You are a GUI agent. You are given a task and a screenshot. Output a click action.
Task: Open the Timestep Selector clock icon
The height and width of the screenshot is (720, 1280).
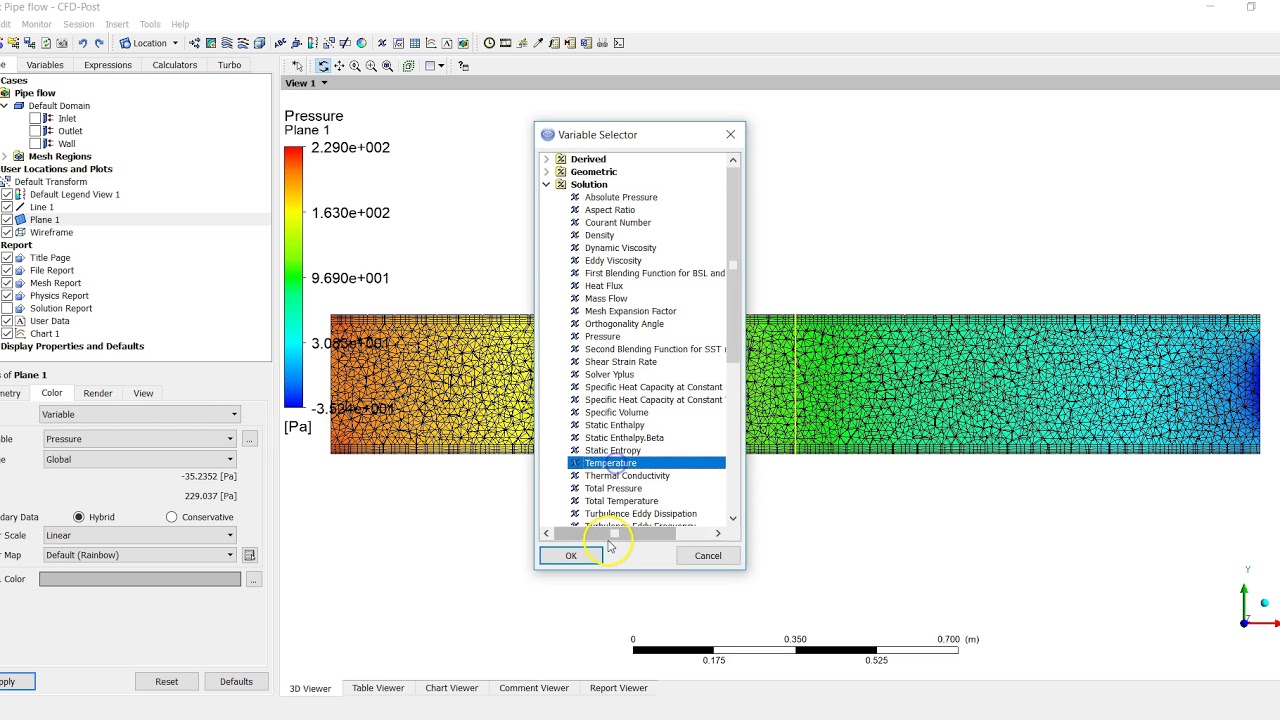pyautogui.click(x=489, y=43)
